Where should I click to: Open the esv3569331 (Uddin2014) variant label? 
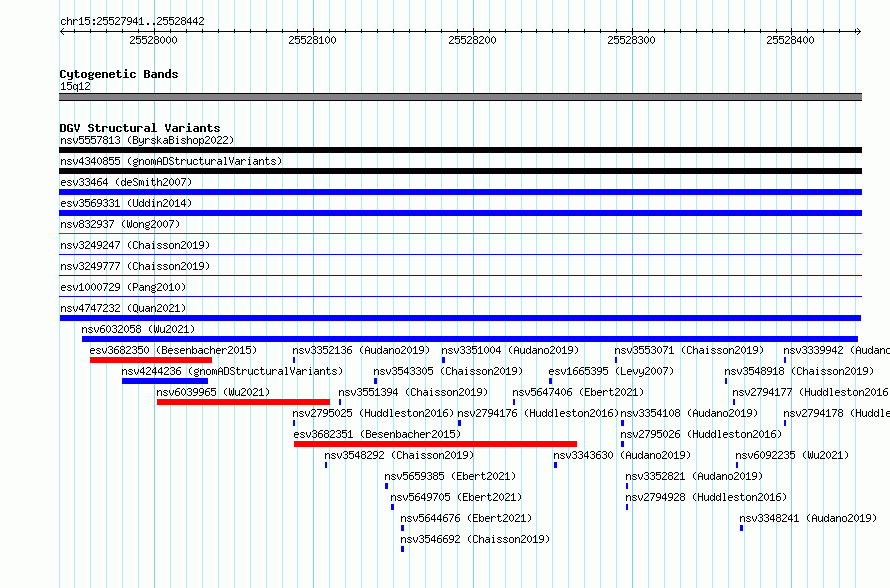(126, 203)
